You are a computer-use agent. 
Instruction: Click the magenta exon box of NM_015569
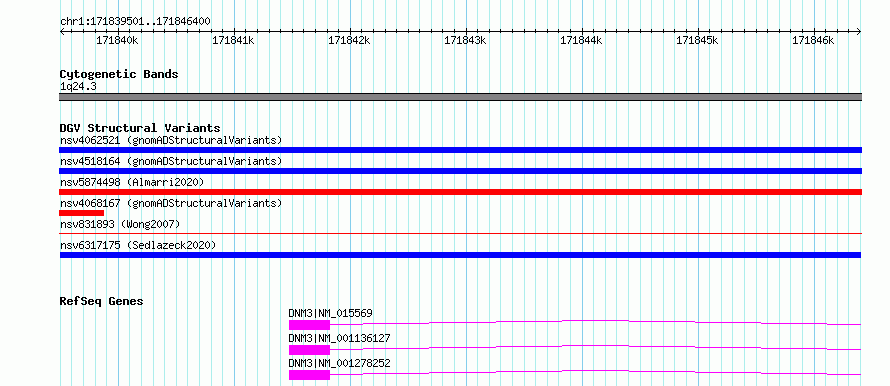(x=309, y=325)
